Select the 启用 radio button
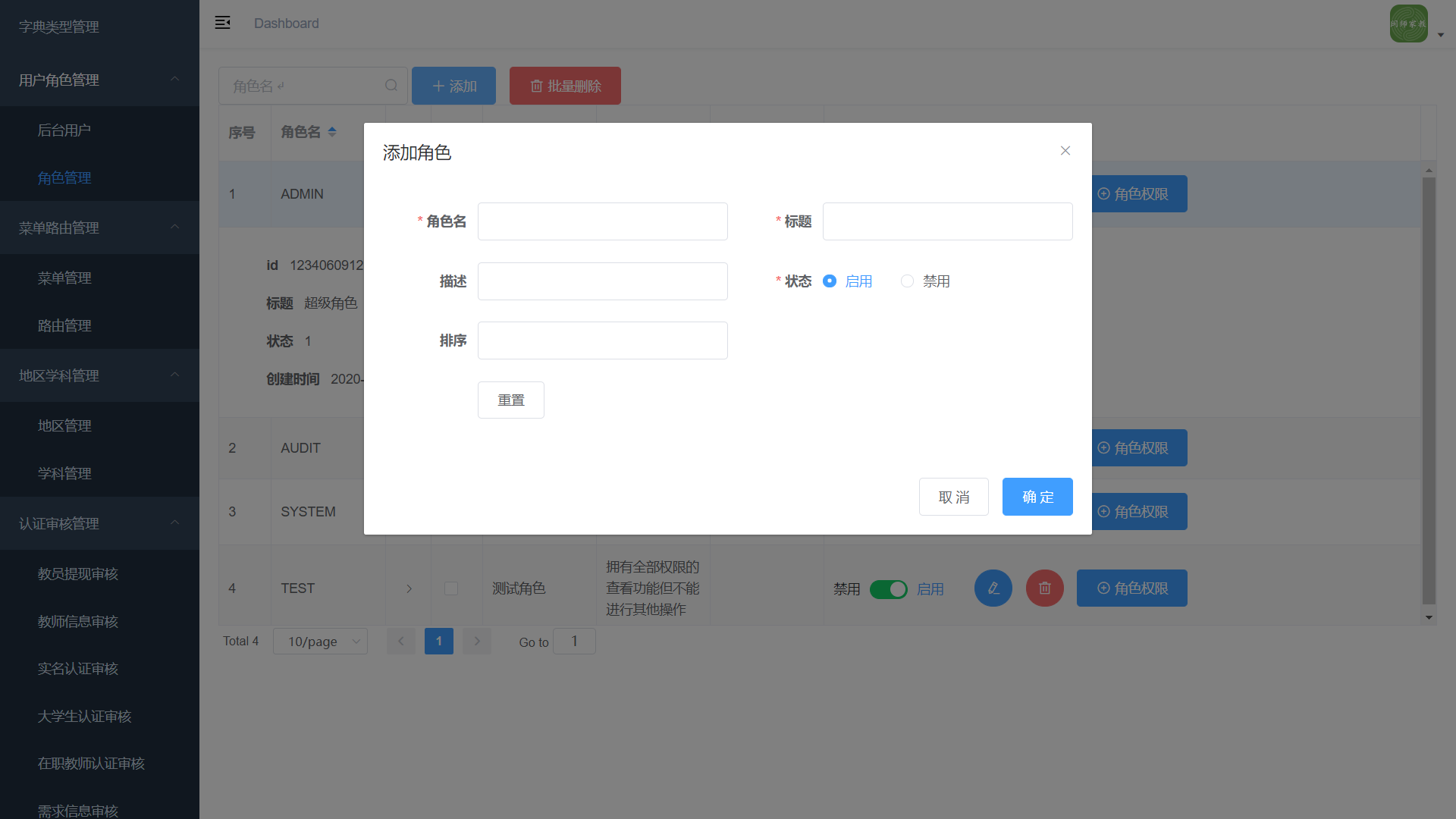The width and height of the screenshot is (1456, 819). (830, 281)
